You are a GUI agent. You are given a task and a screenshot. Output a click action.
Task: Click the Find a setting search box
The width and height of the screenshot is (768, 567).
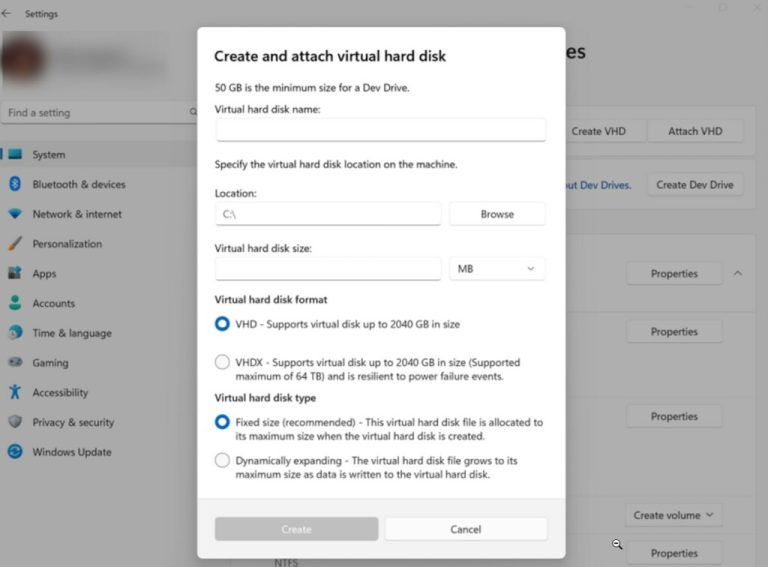tap(99, 113)
